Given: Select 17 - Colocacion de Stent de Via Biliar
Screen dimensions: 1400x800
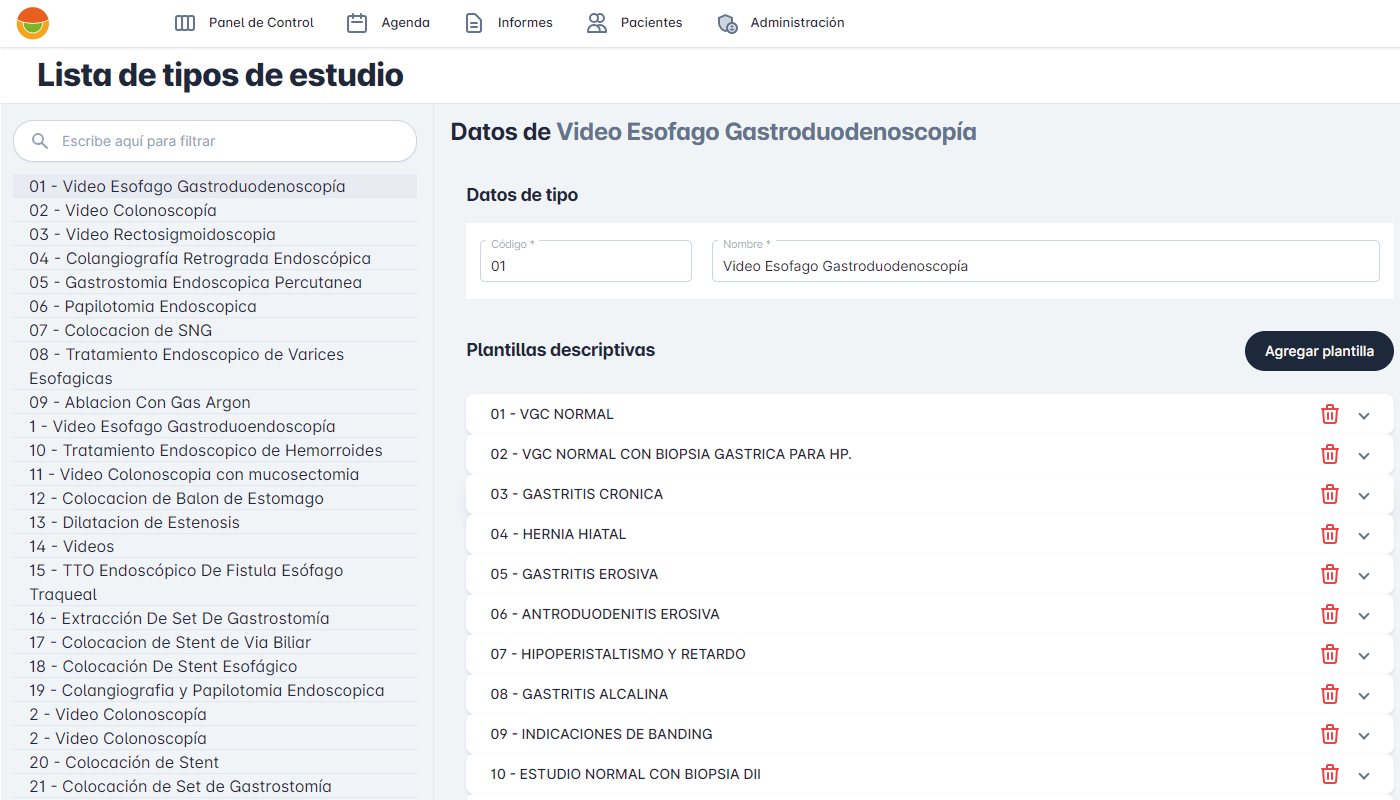Looking at the screenshot, I should tap(215, 642).
